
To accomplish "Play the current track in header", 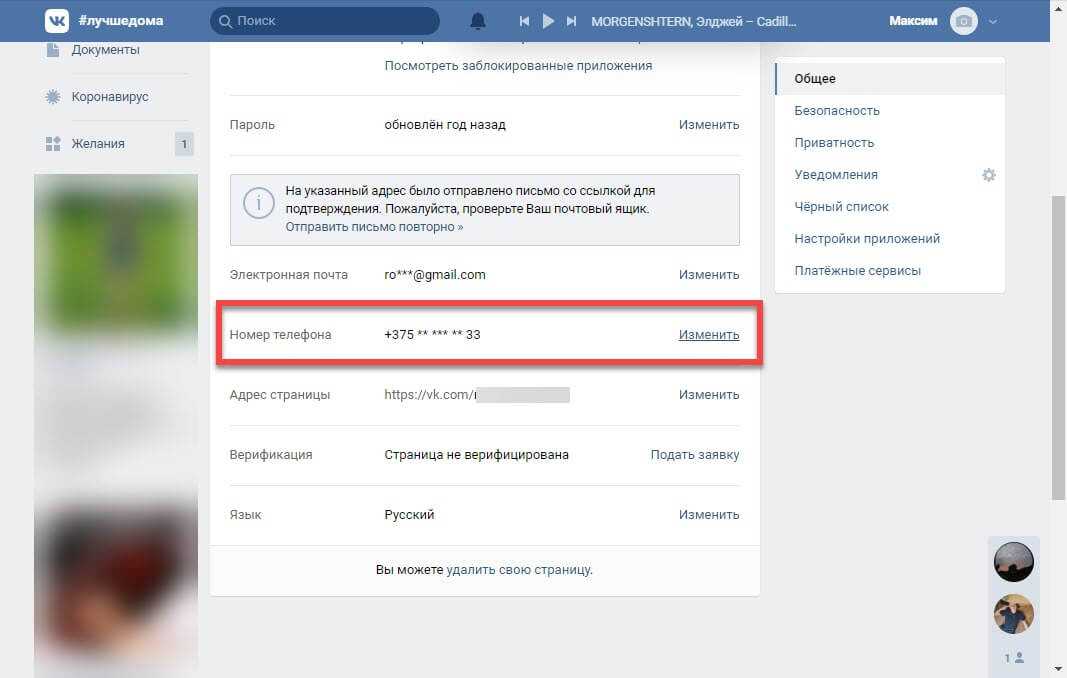I will coord(548,21).
